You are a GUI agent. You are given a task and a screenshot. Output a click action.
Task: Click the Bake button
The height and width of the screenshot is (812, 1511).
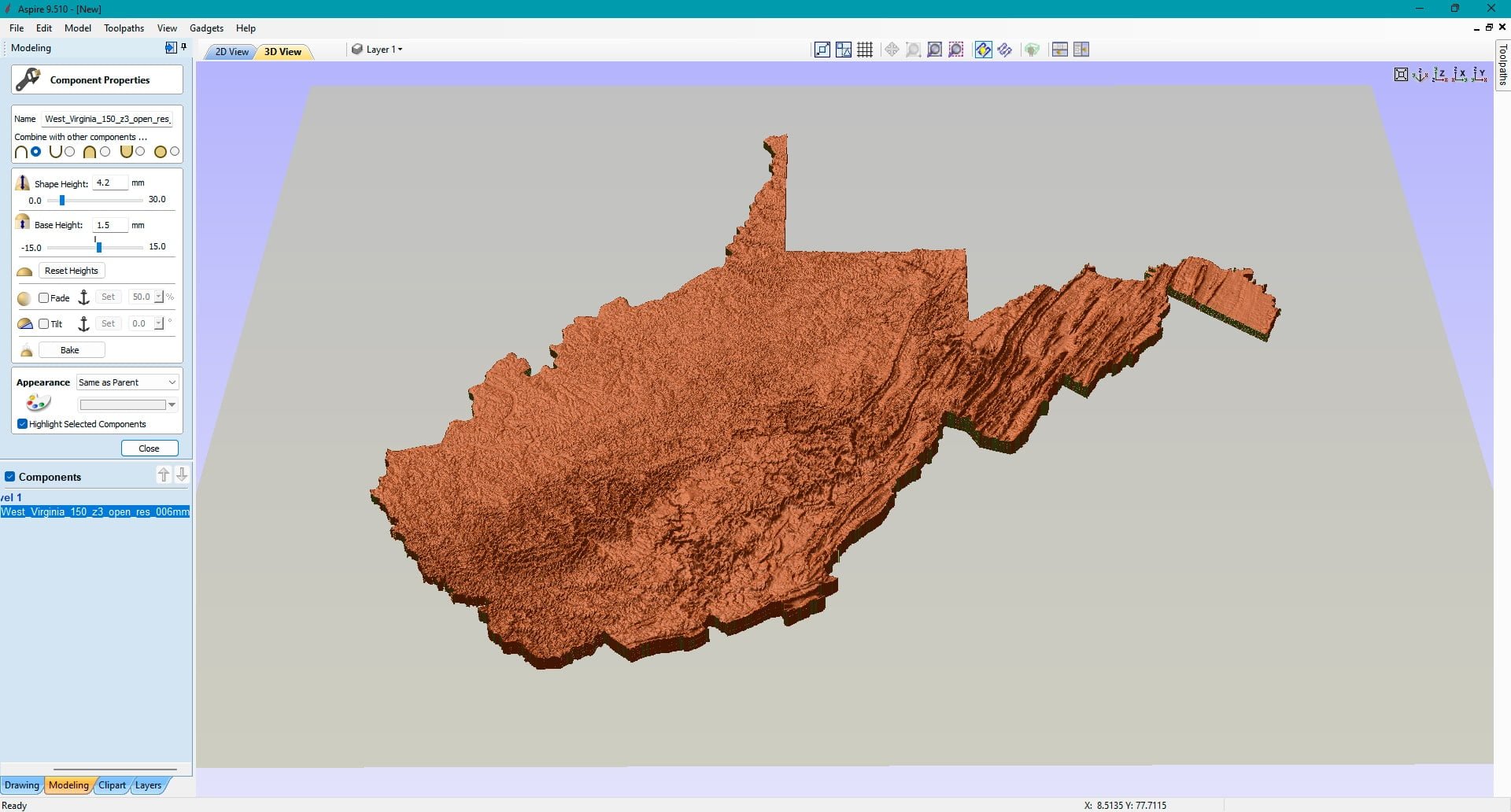(x=70, y=350)
